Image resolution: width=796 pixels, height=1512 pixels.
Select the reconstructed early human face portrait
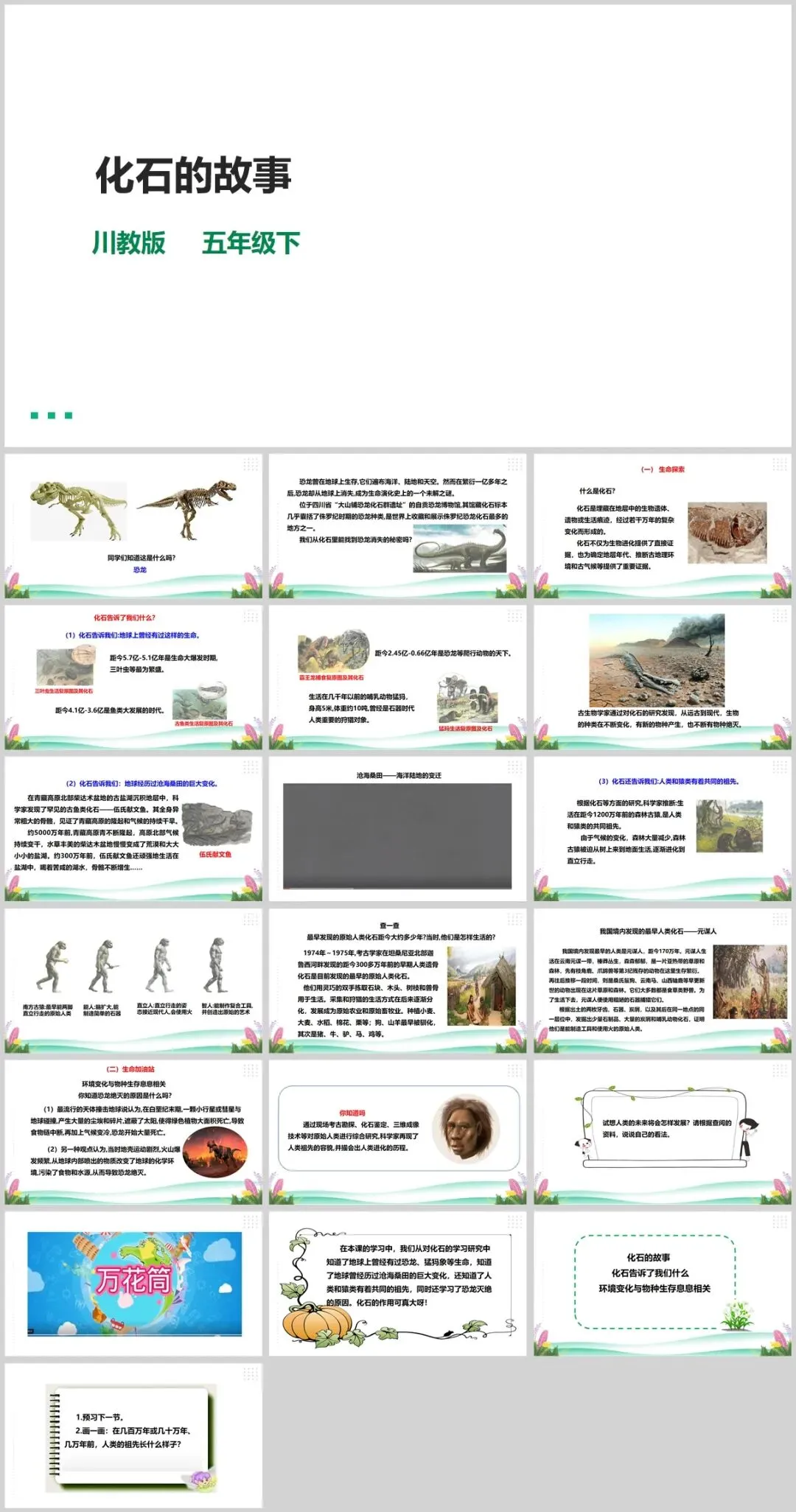click(x=467, y=1128)
